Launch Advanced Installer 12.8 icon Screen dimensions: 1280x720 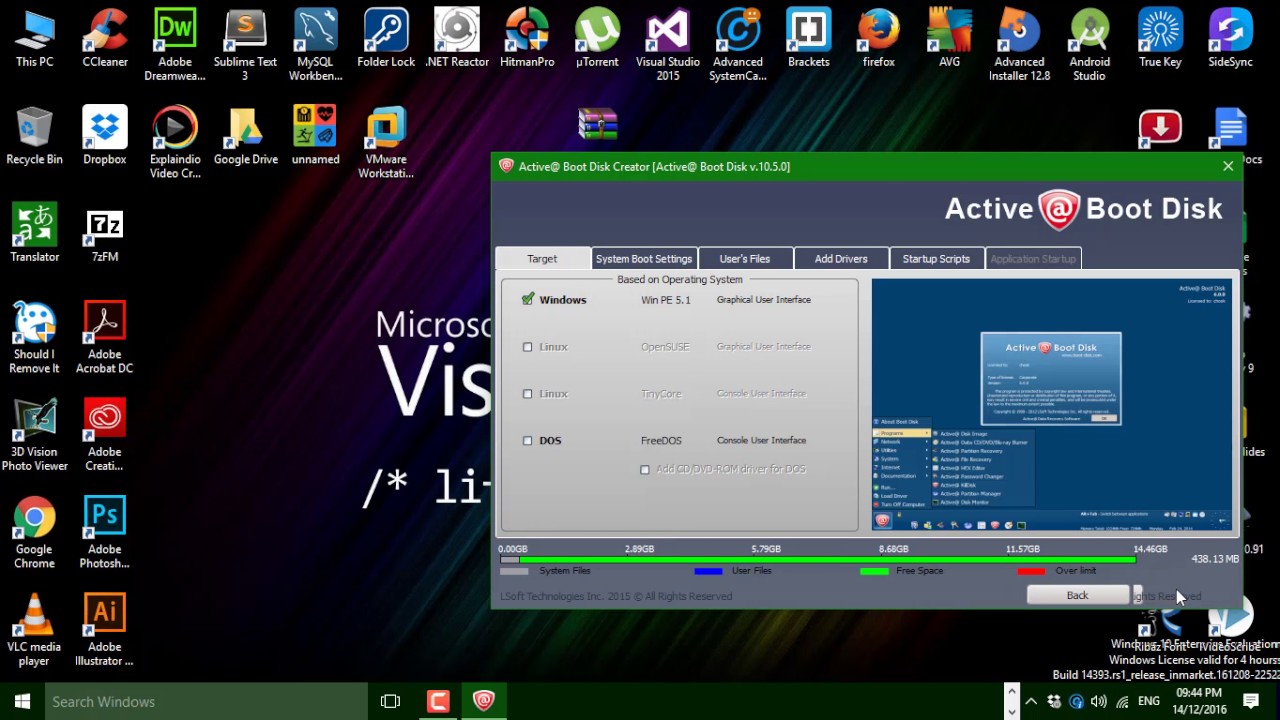[1019, 46]
